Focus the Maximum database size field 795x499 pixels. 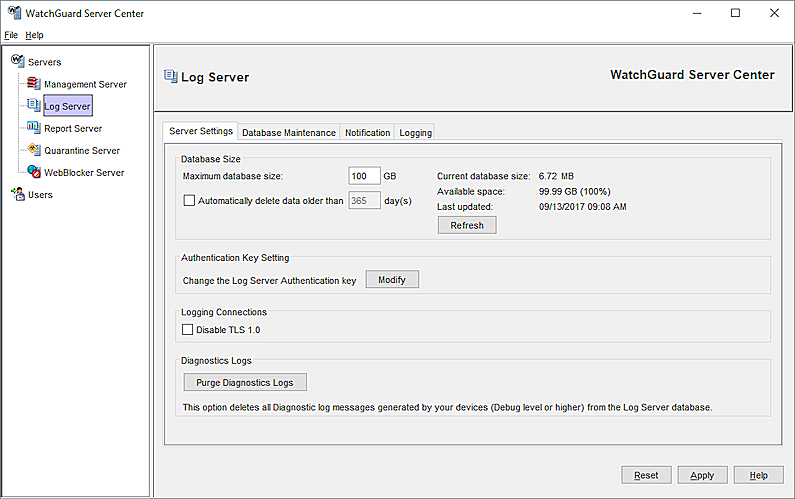(363, 176)
